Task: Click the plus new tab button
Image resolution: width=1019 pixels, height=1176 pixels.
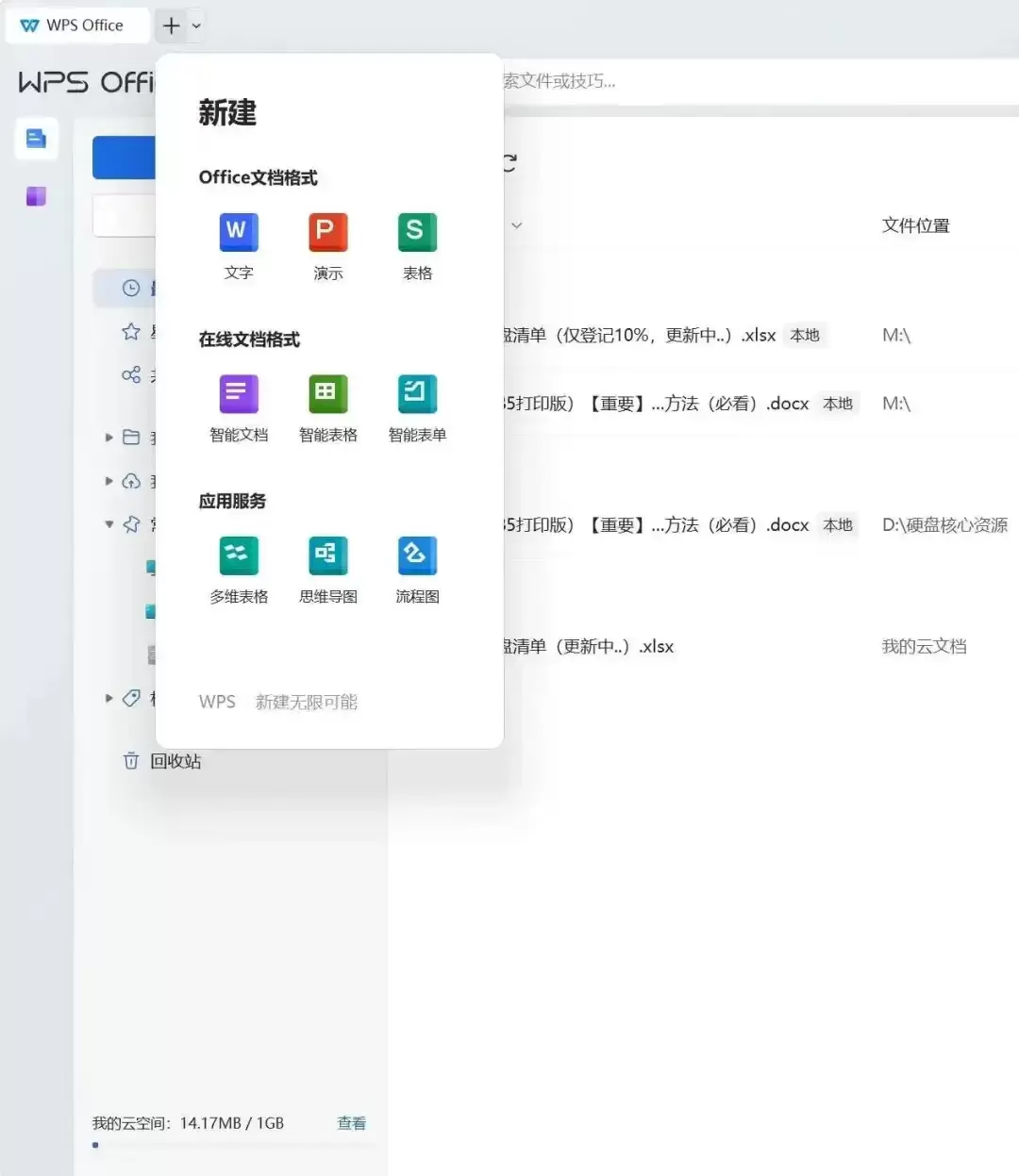Action: tap(171, 25)
